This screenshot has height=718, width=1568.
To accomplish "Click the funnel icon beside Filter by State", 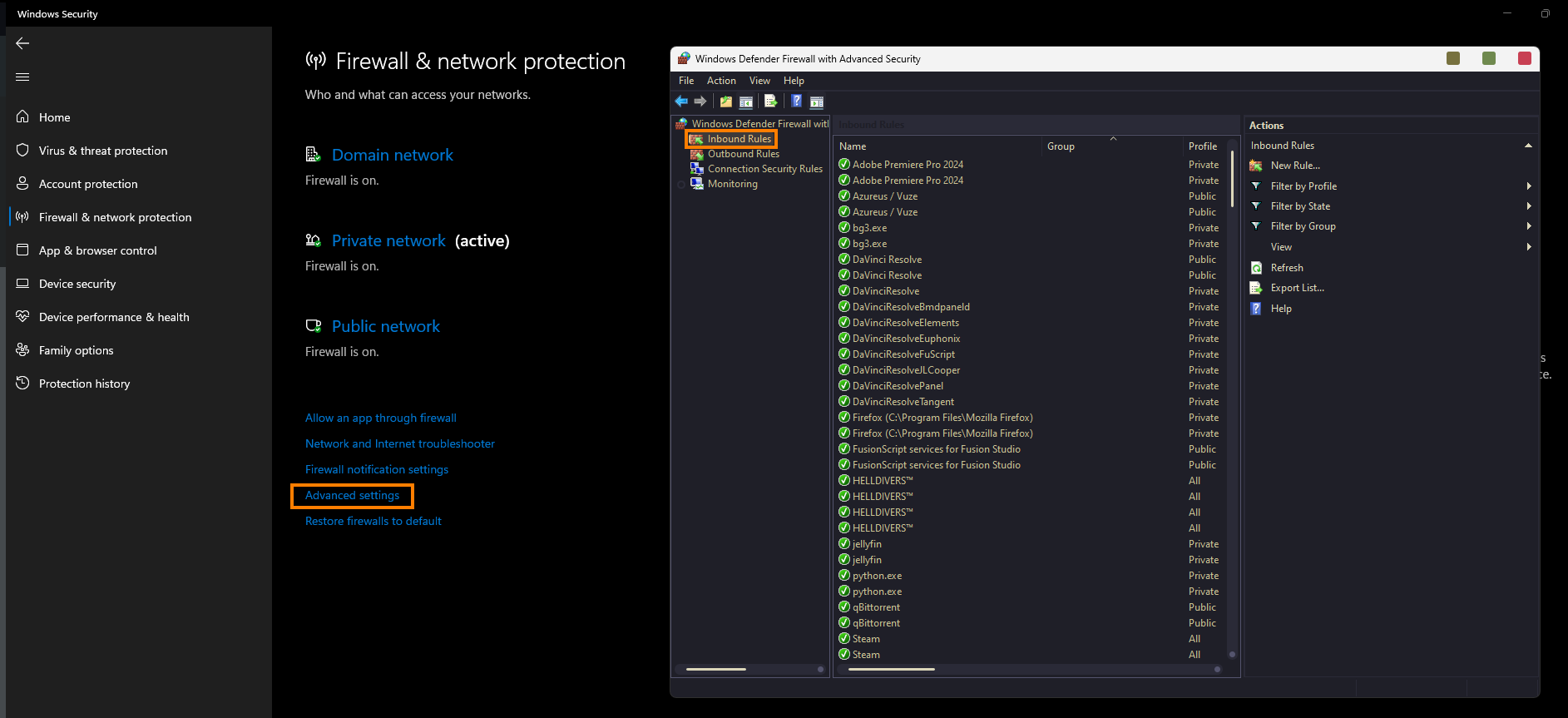I will (1256, 205).
